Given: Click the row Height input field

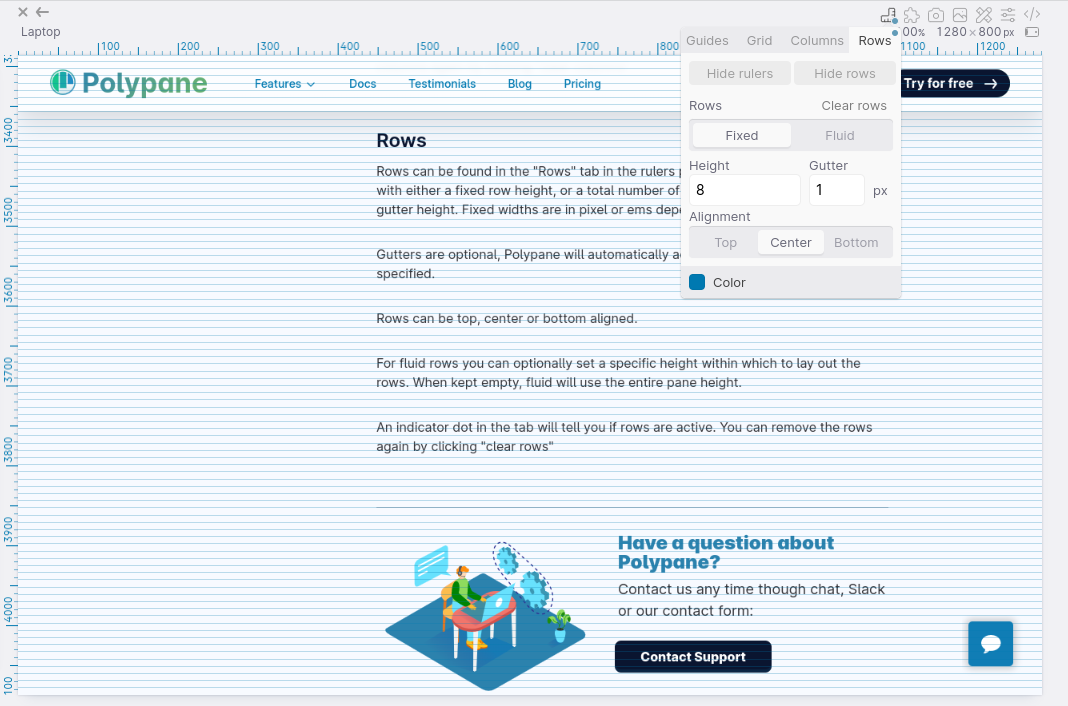Looking at the screenshot, I should click(744, 190).
